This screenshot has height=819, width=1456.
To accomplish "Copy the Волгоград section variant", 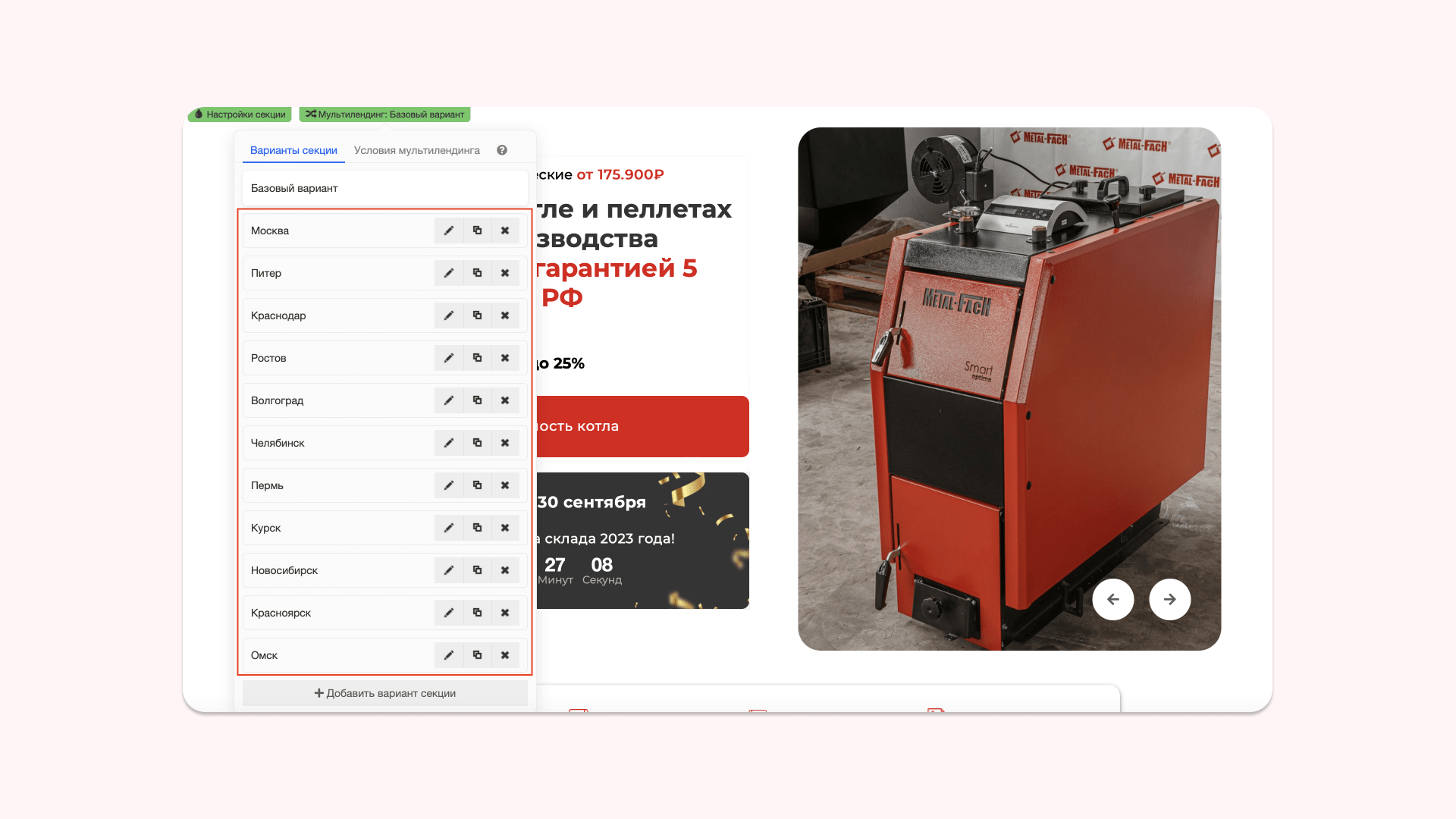I will point(477,400).
